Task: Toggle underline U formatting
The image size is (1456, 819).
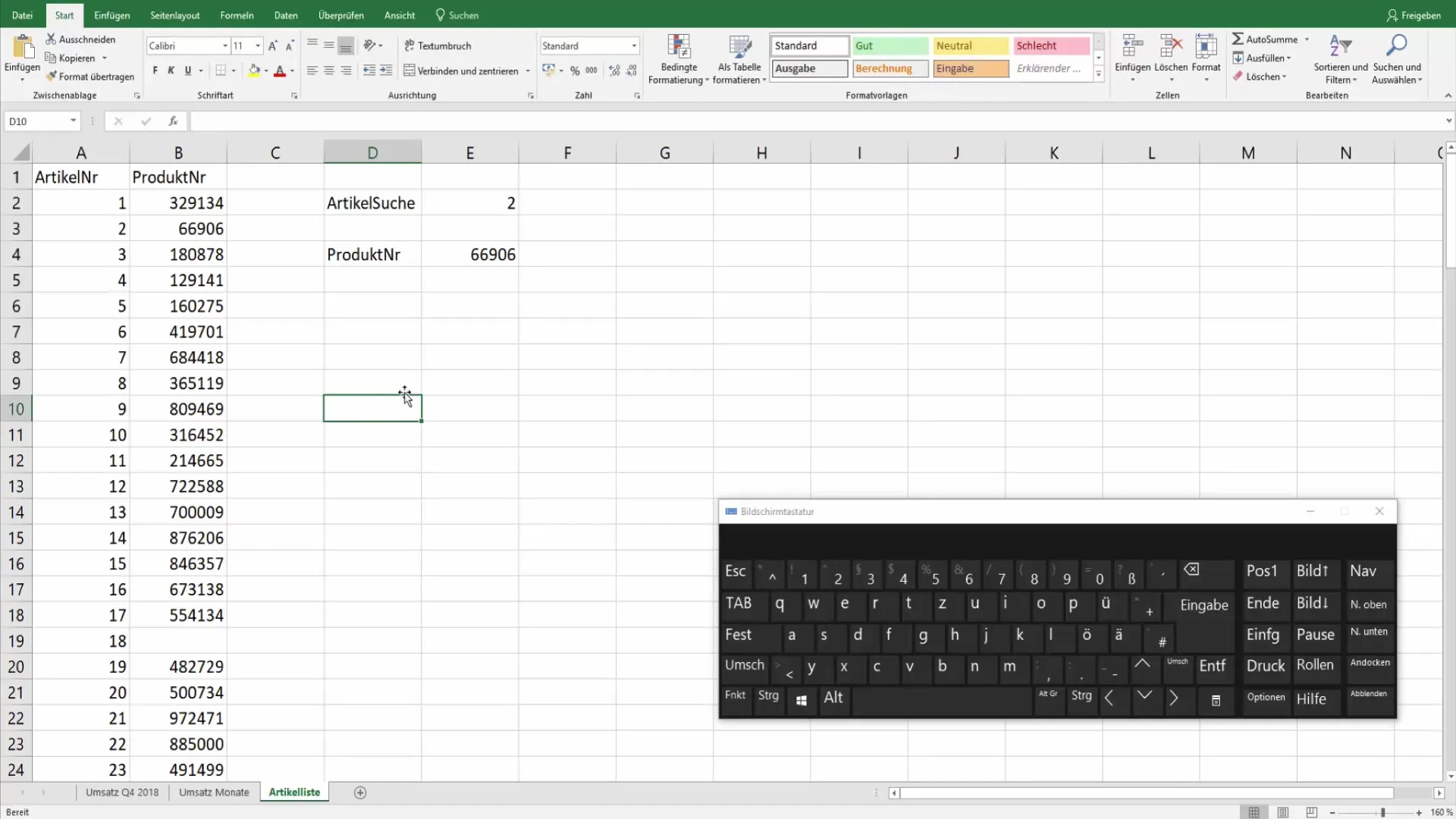Action: (188, 71)
